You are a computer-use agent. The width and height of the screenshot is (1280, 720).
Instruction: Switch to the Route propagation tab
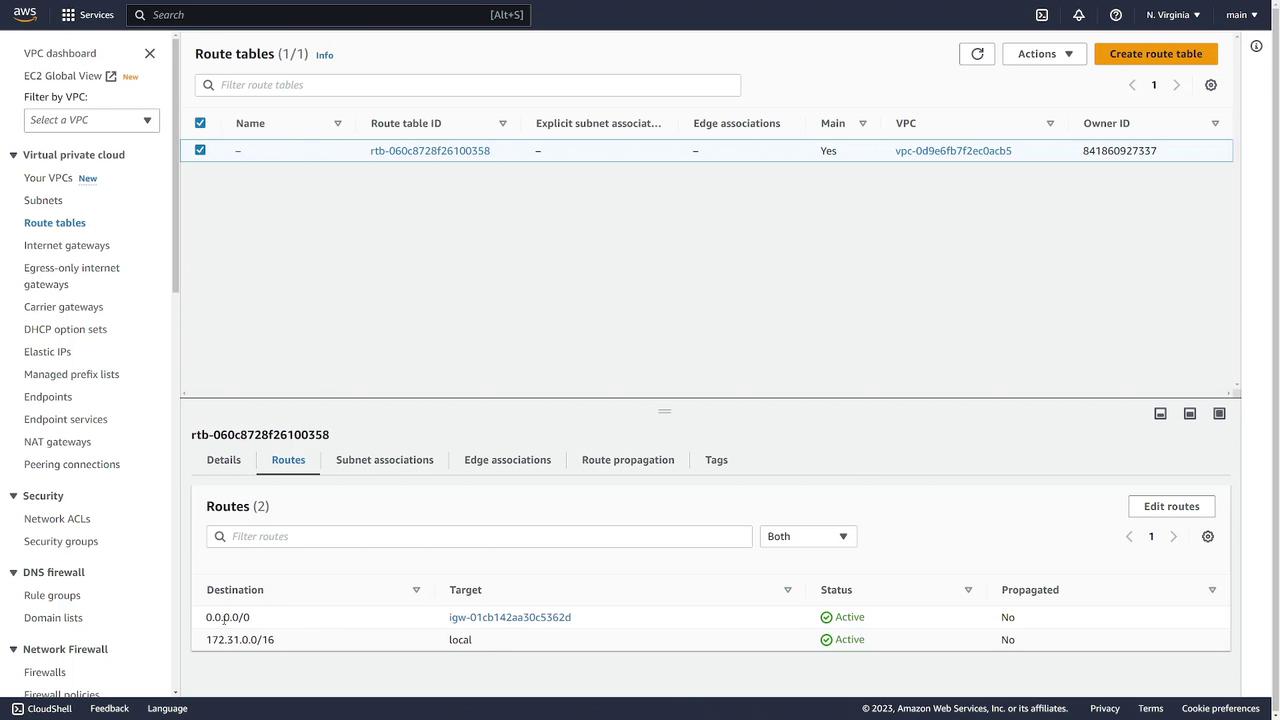[x=627, y=460]
